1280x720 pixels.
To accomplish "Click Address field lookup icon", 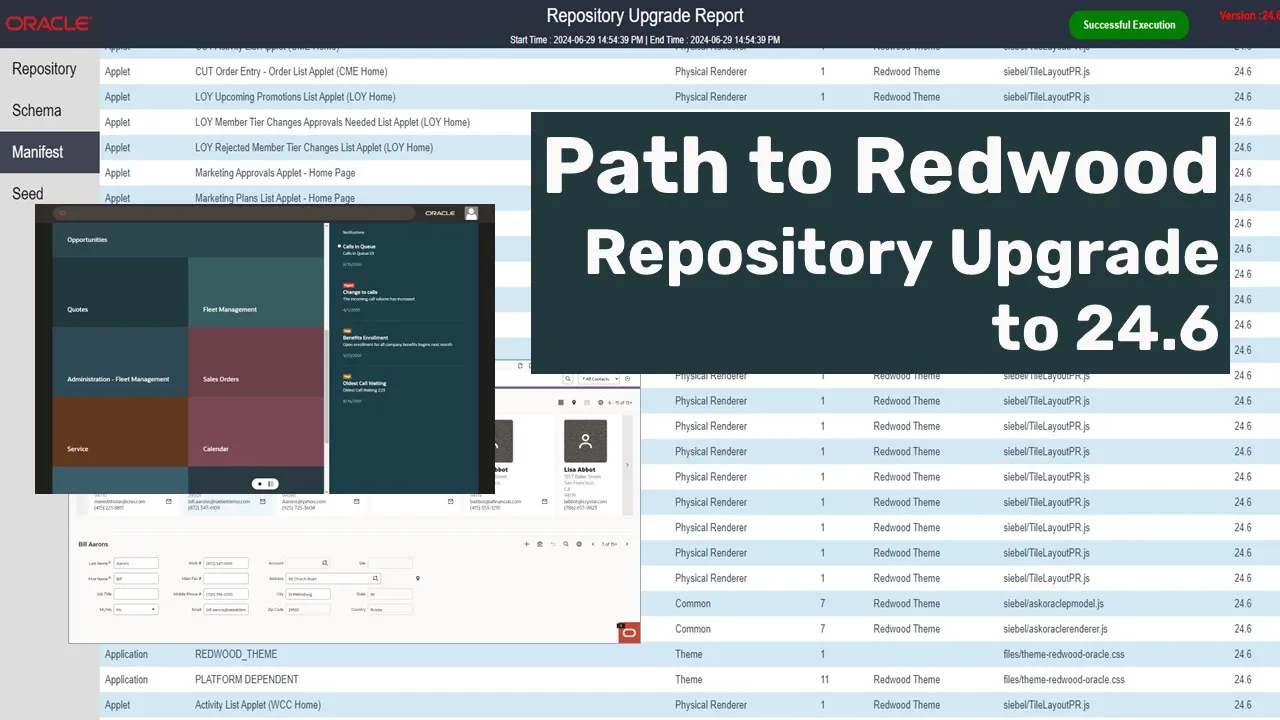I will [375, 578].
